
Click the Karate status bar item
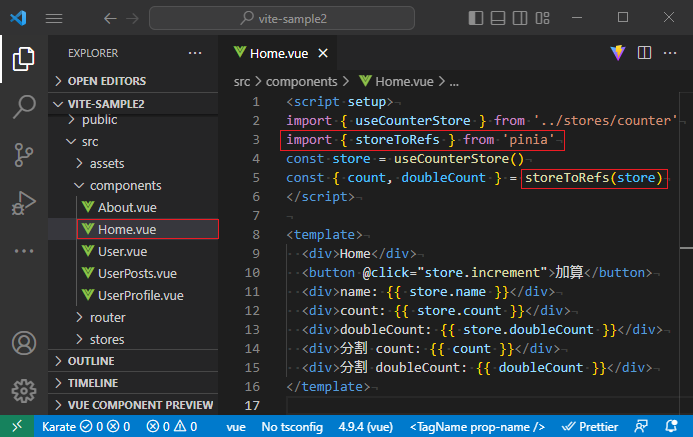(x=86, y=426)
